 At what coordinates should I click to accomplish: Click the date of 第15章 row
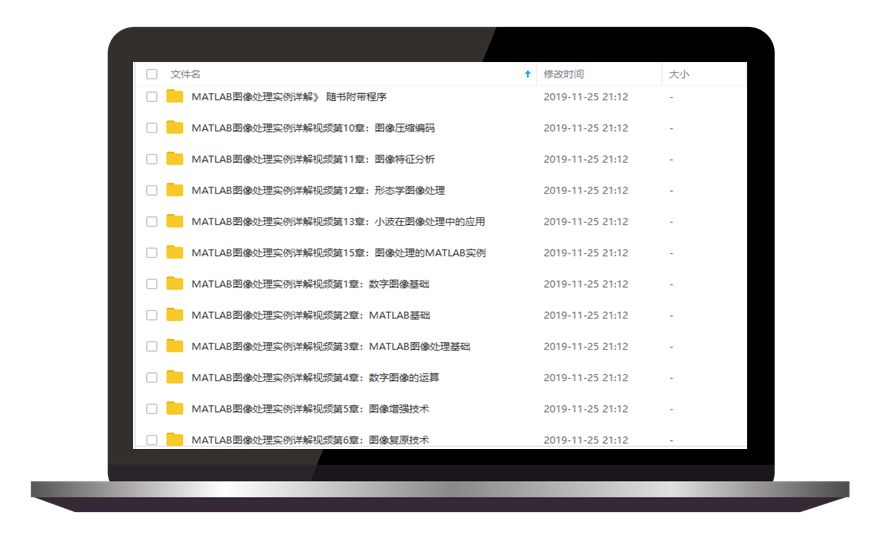tap(585, 253)
